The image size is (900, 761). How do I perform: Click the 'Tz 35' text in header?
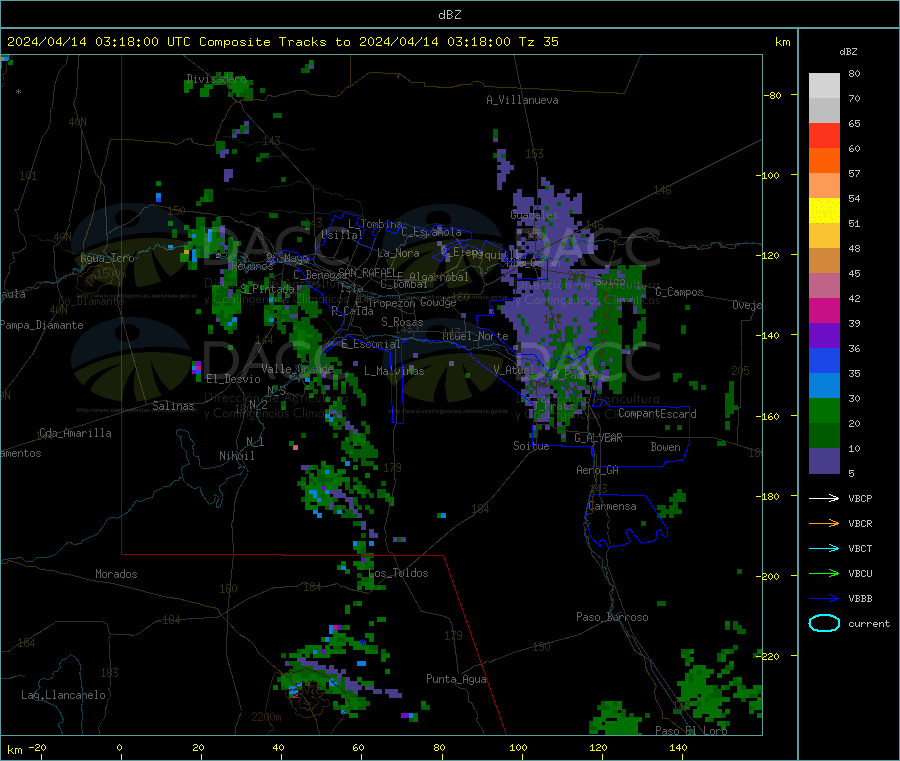[x=538, y=42]
